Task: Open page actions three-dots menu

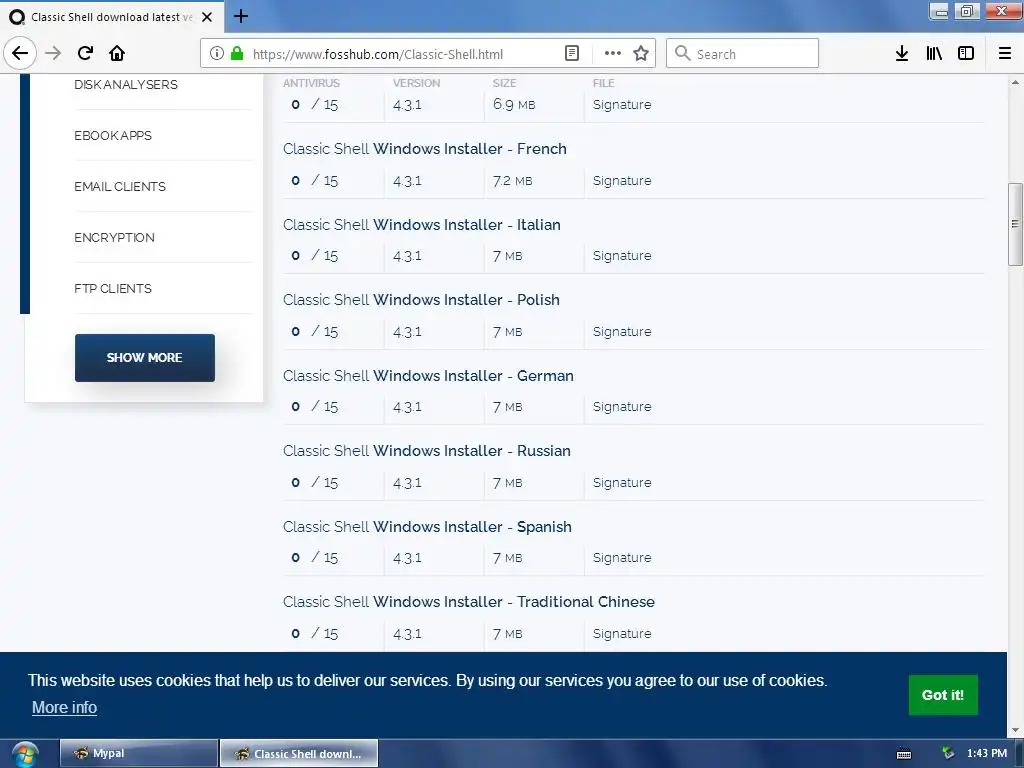Action: [x=613, y=54]
